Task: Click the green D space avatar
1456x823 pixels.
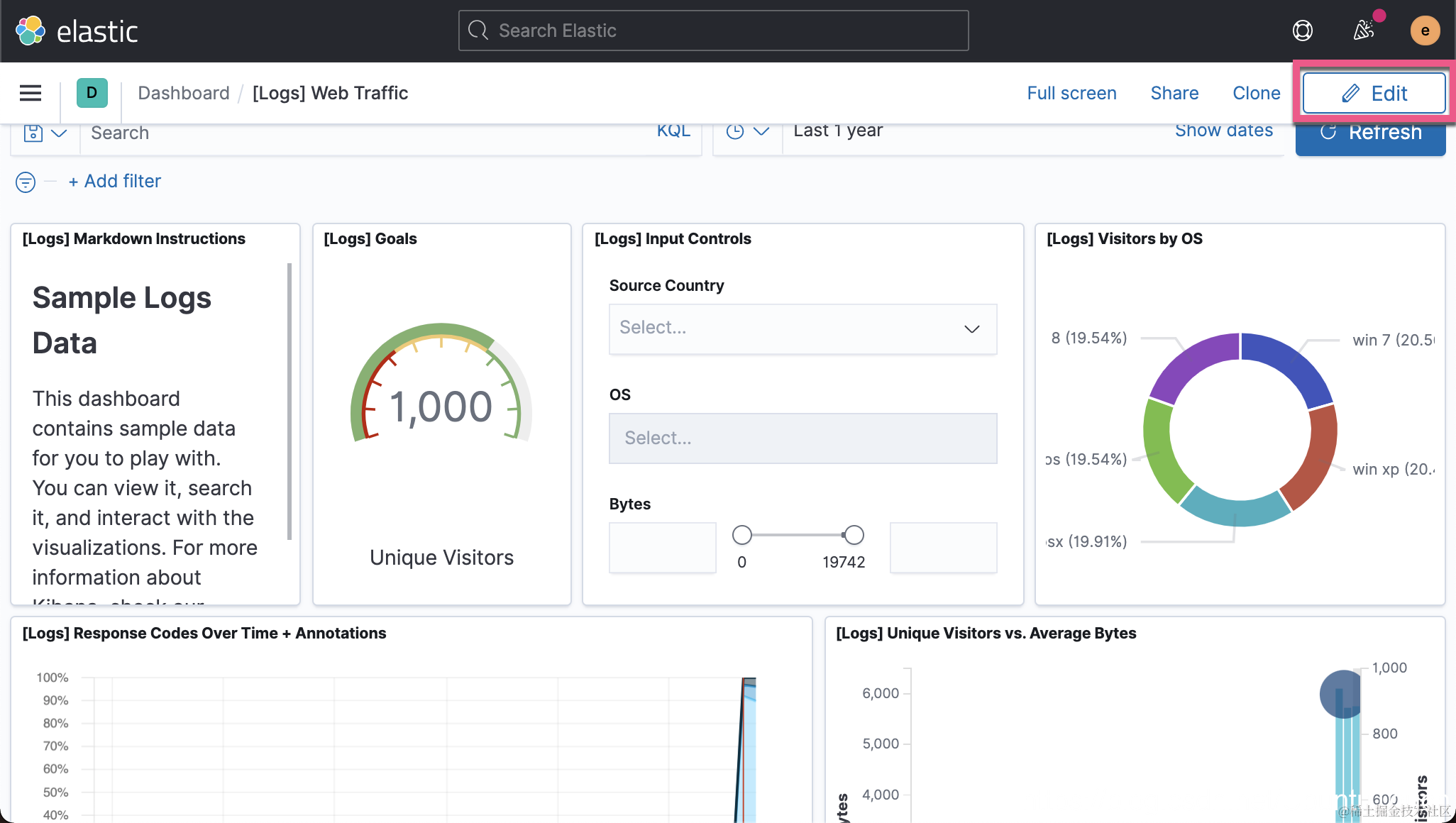Action: click(x=92, y=93)
